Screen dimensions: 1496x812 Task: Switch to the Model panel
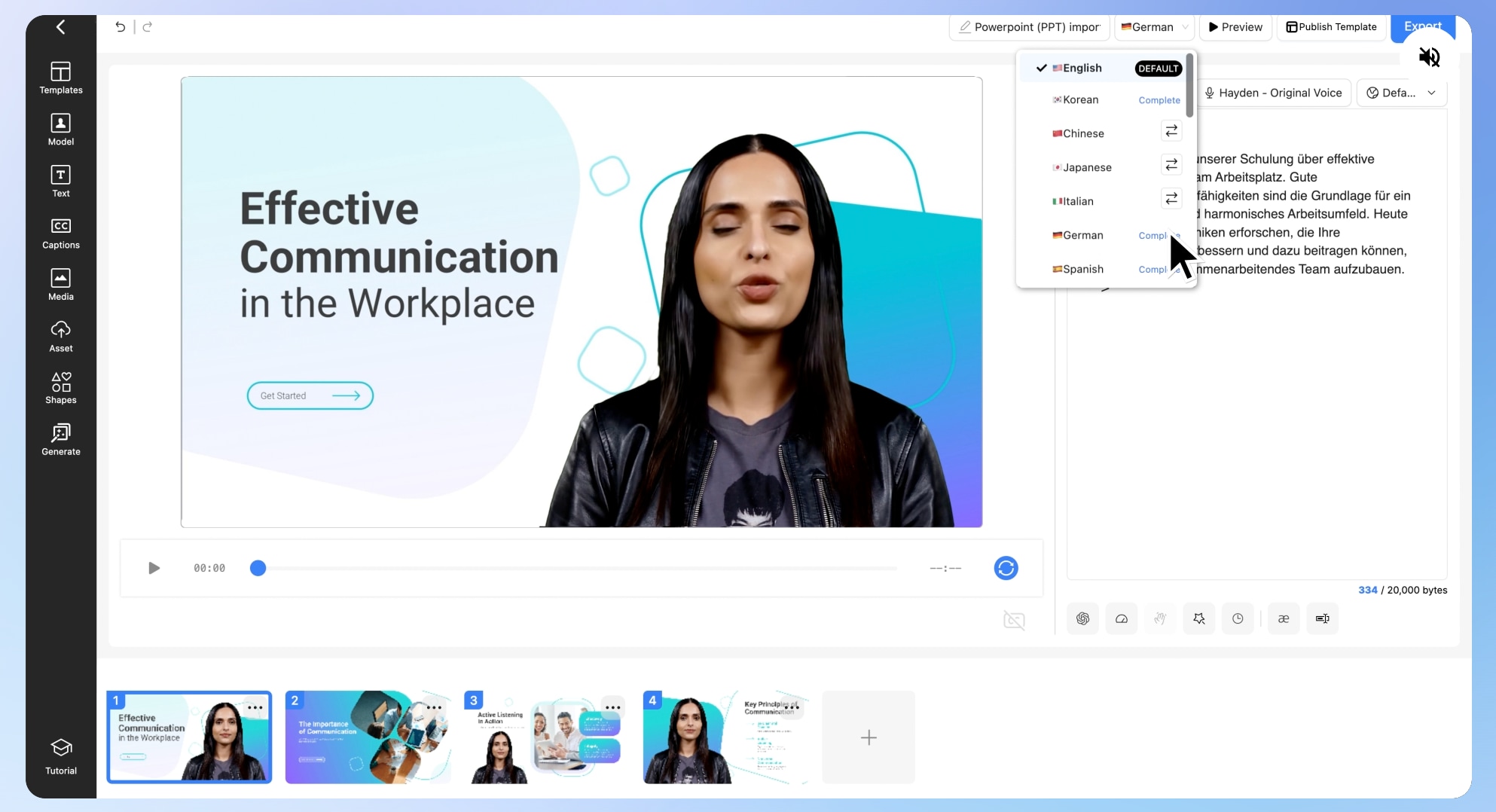[60, 128]
